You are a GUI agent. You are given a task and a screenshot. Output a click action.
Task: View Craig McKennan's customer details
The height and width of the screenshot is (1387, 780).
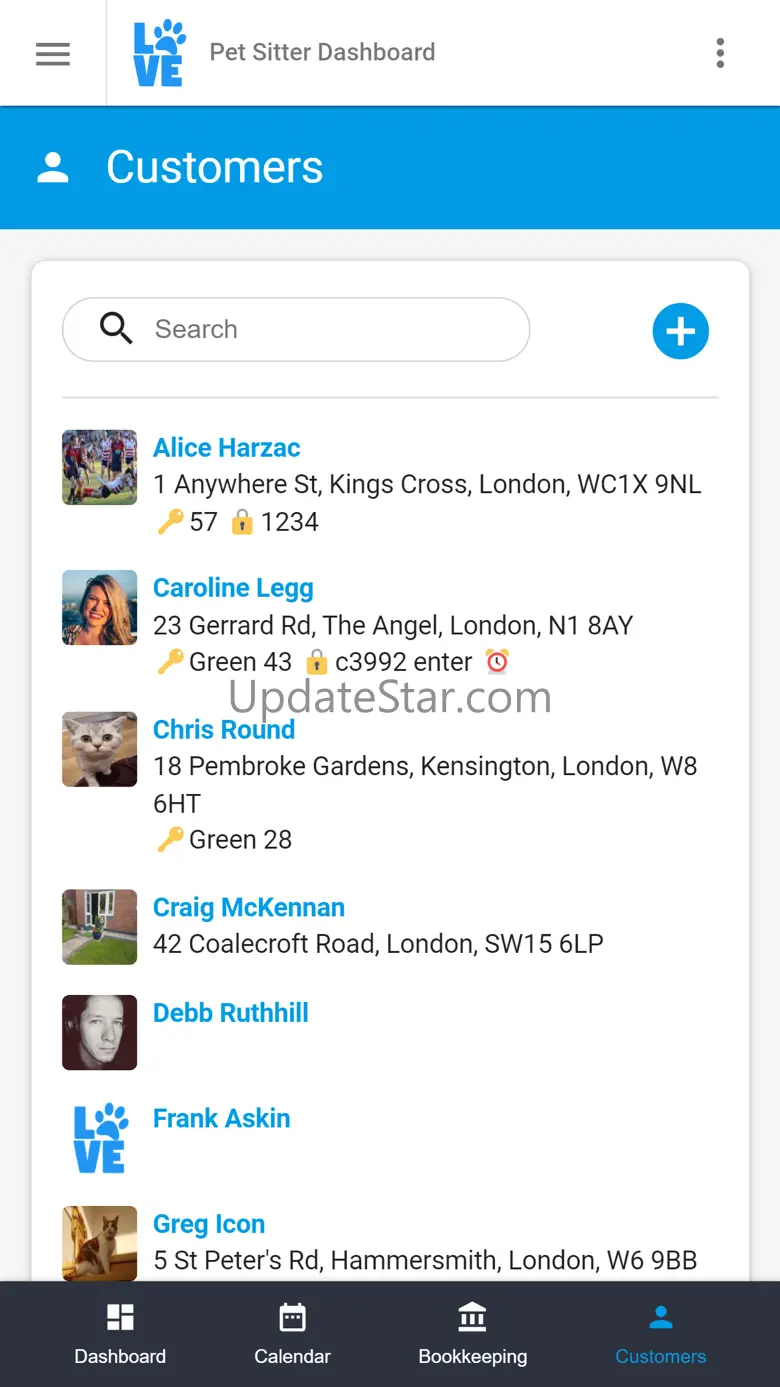tap(248, 908)
